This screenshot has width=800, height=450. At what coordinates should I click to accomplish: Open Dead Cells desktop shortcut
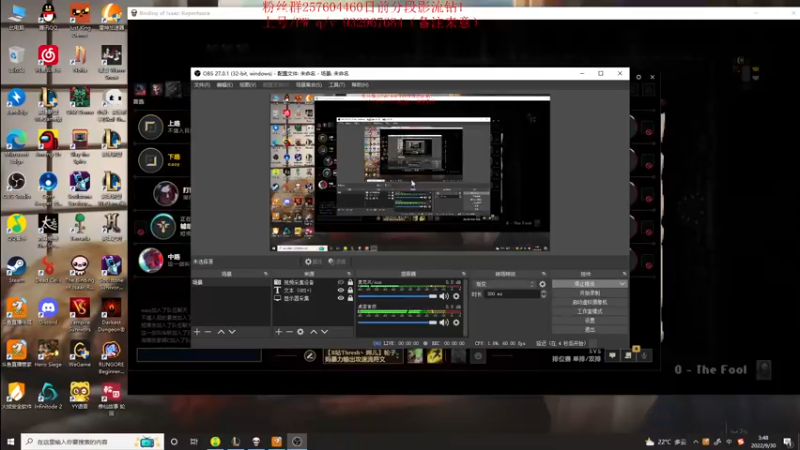coord(48,270)
